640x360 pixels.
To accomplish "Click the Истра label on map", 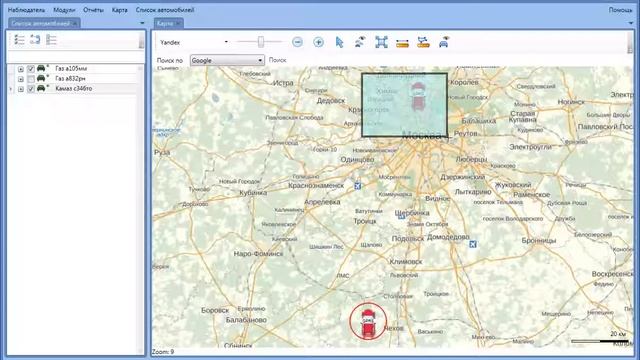I will (x=283, y=83).
